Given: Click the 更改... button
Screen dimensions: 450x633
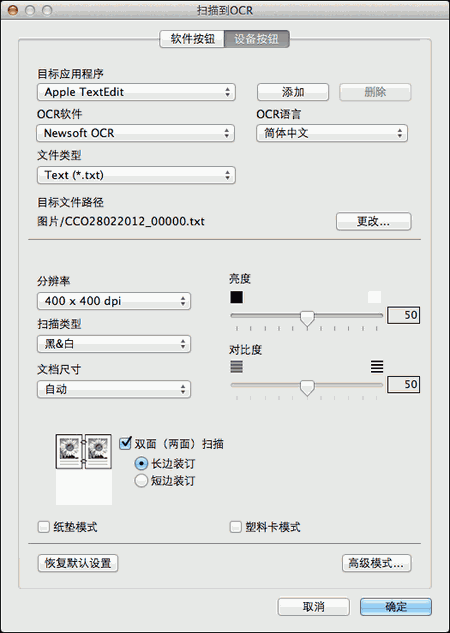Looking at the screenshot, I should (x=374, y=221).
